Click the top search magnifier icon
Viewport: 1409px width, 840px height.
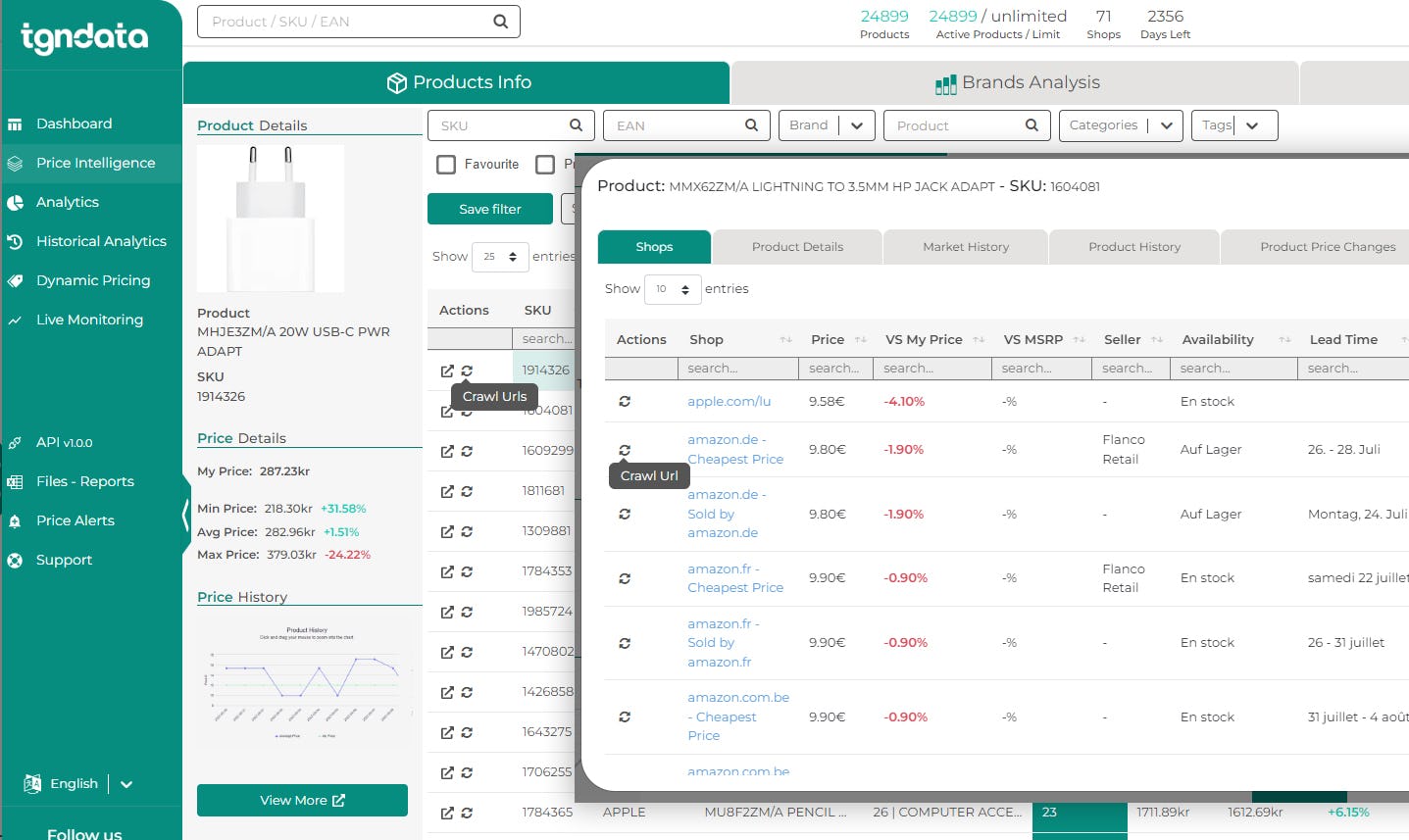(500, 22)
